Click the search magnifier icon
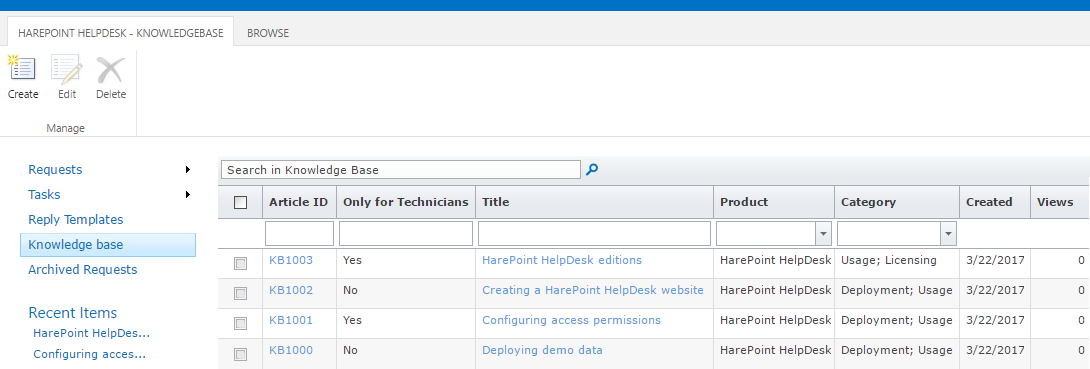This screenshot has height=369, width=1090. pos(592,170)
